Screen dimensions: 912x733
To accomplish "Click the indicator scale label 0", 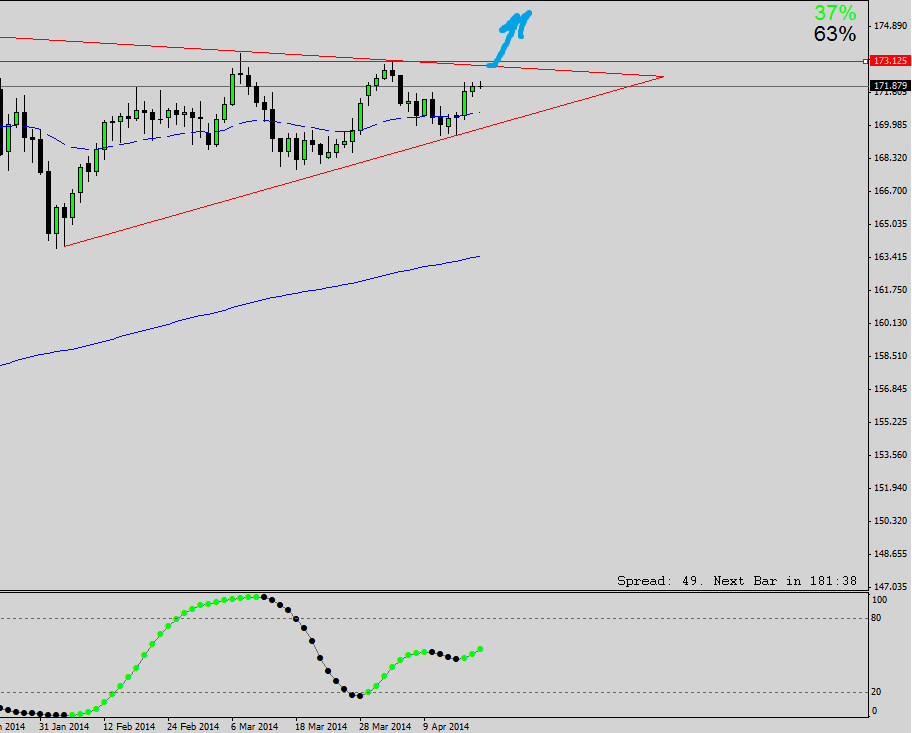I will click(875, 711).
